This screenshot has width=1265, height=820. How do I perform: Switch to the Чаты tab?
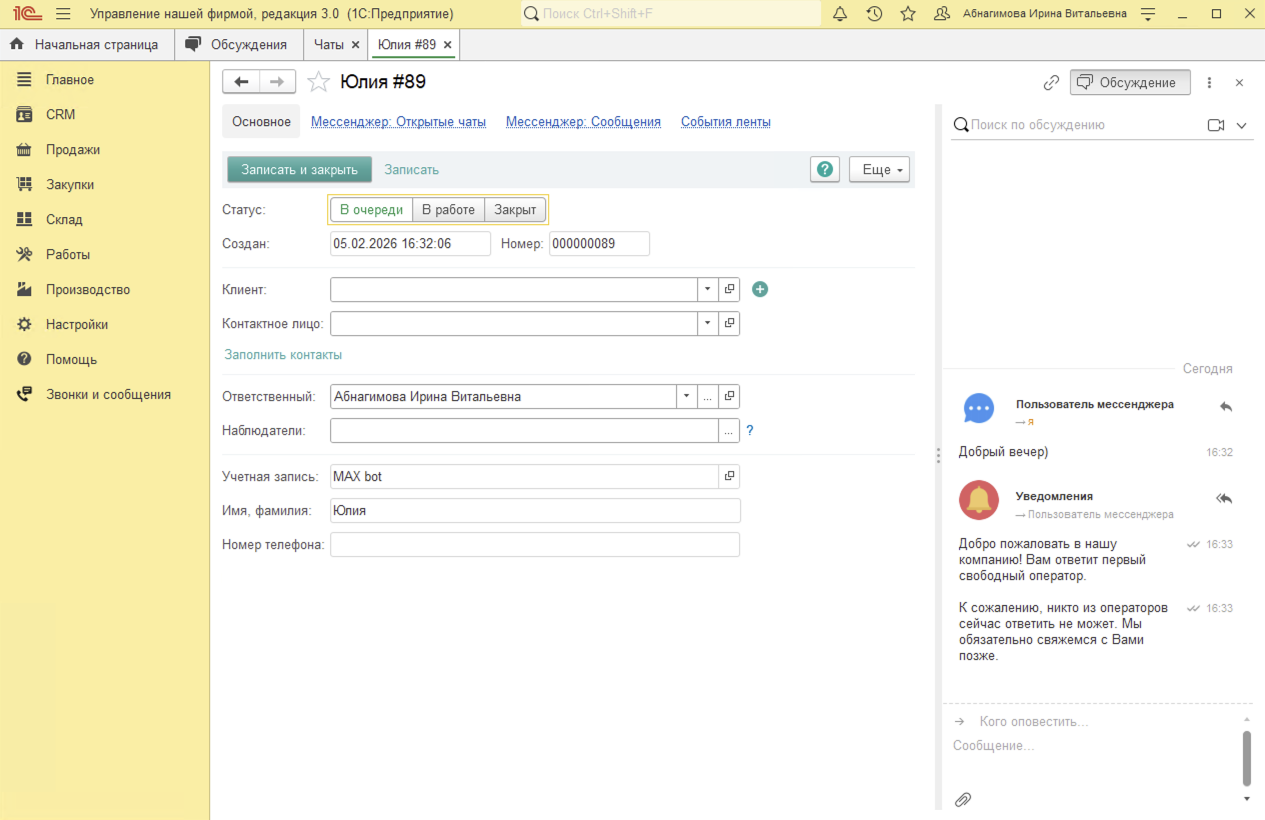point(329,45)
